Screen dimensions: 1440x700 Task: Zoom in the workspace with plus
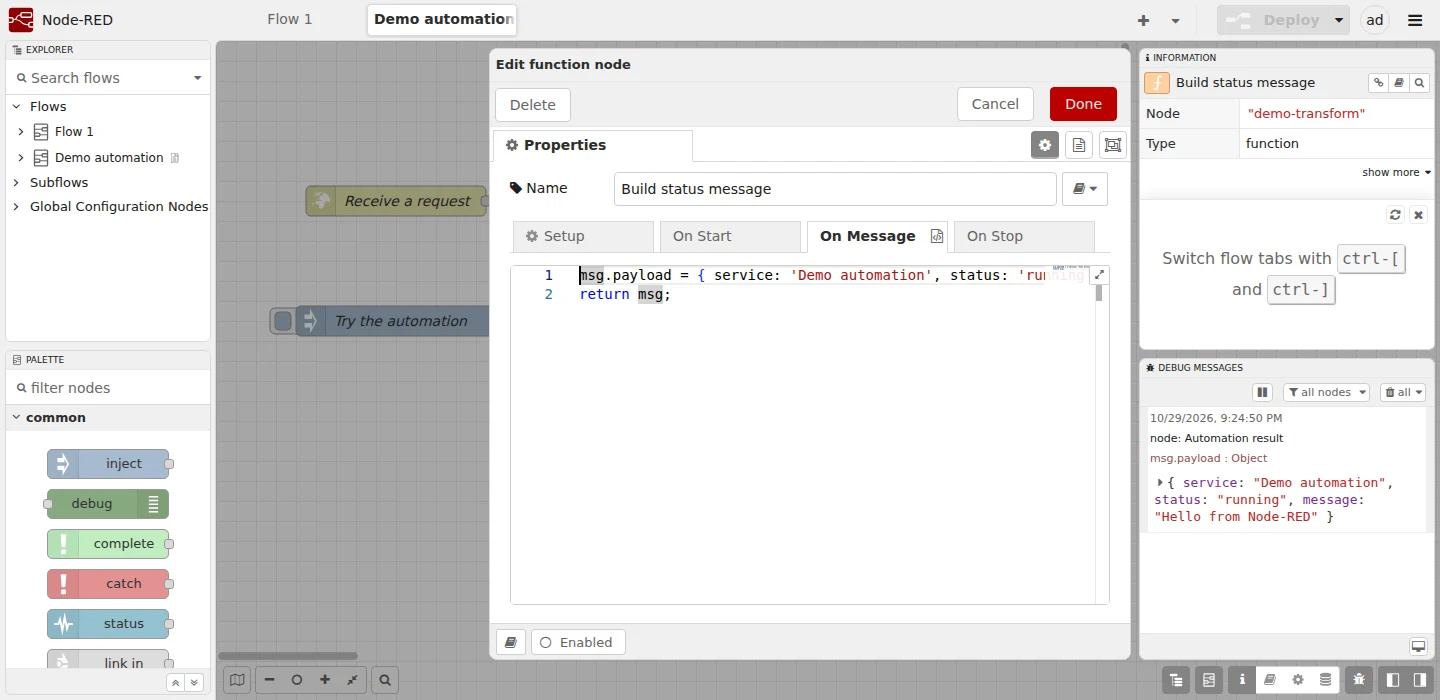[x=325, y=680]
